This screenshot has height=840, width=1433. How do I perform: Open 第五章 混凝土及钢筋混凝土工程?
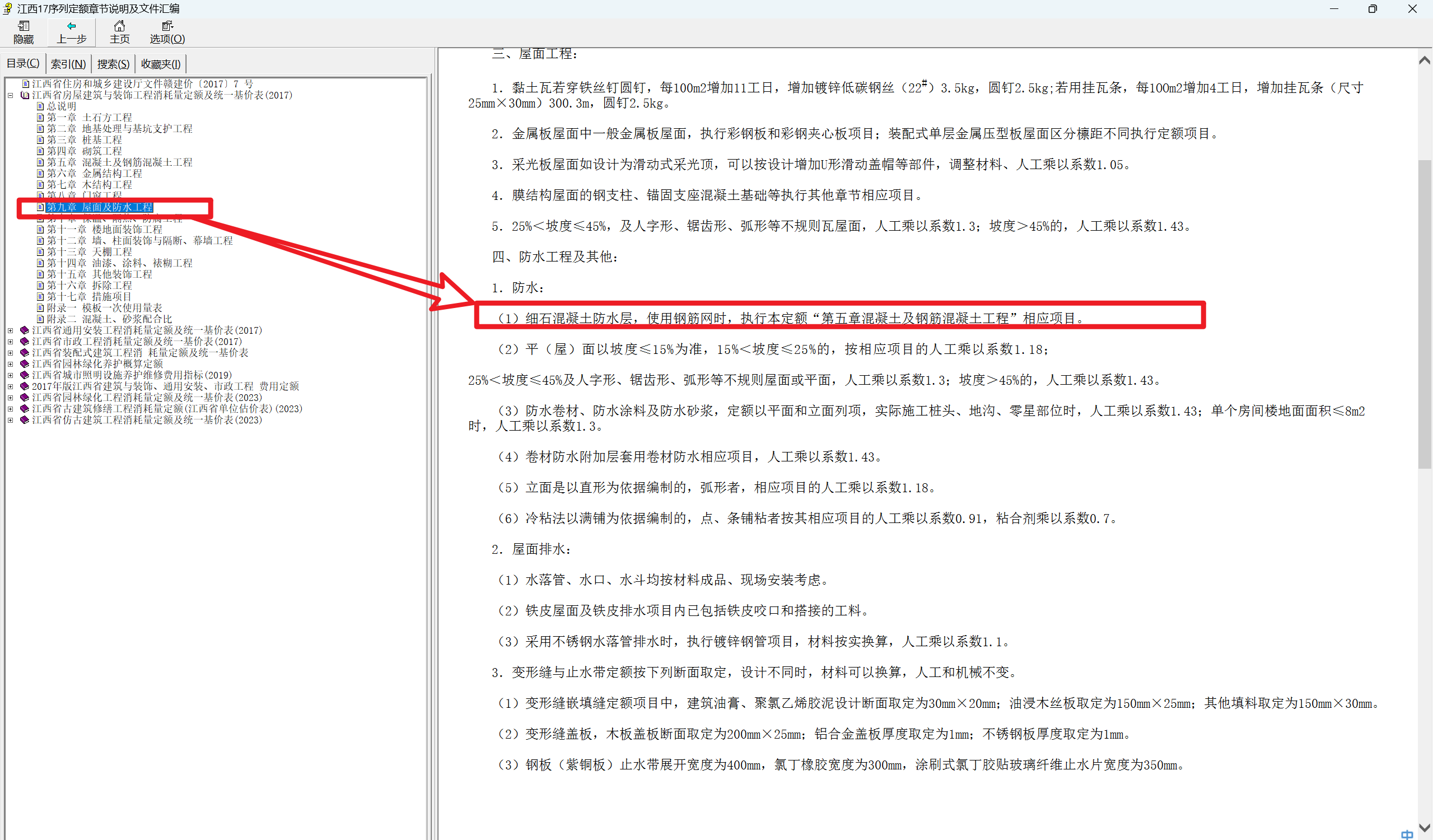pyautogui.click(x=119, y=162)
